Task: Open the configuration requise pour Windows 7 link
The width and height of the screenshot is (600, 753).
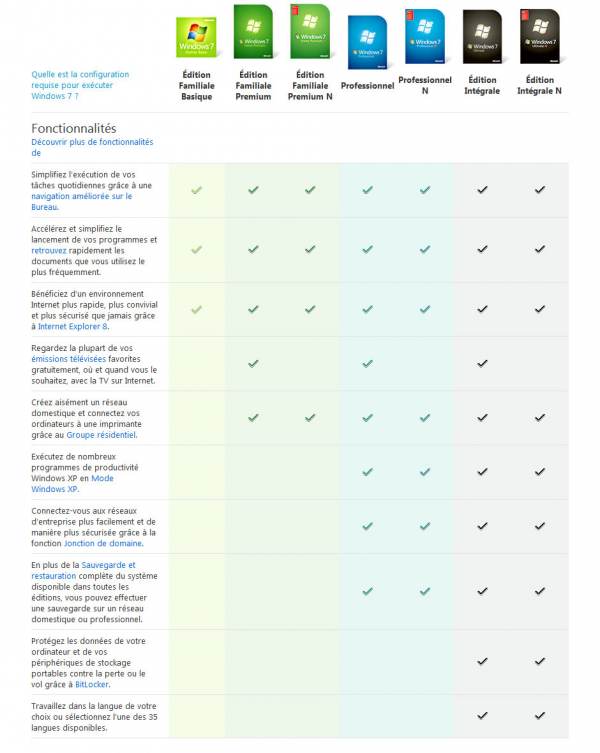Action: coord(80,85)
